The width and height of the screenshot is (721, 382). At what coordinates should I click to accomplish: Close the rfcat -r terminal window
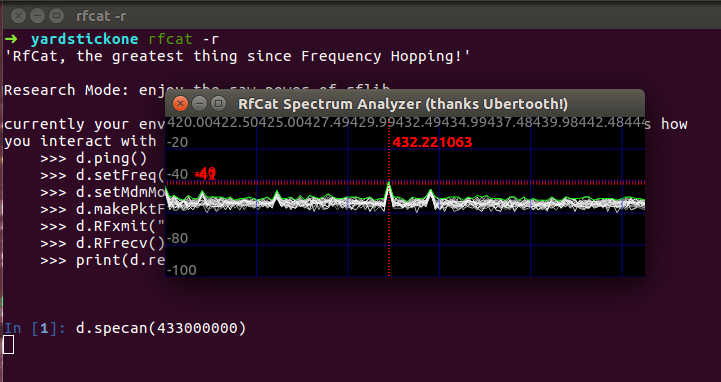(x=18, y=17)
